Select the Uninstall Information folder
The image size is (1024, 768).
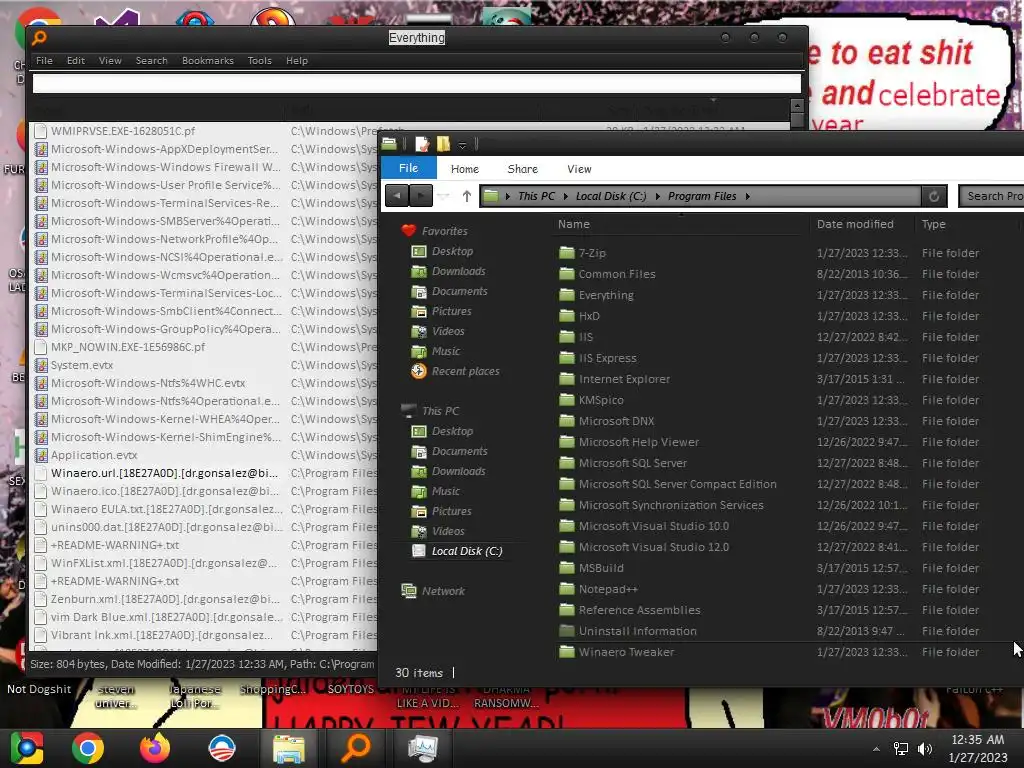637,631
